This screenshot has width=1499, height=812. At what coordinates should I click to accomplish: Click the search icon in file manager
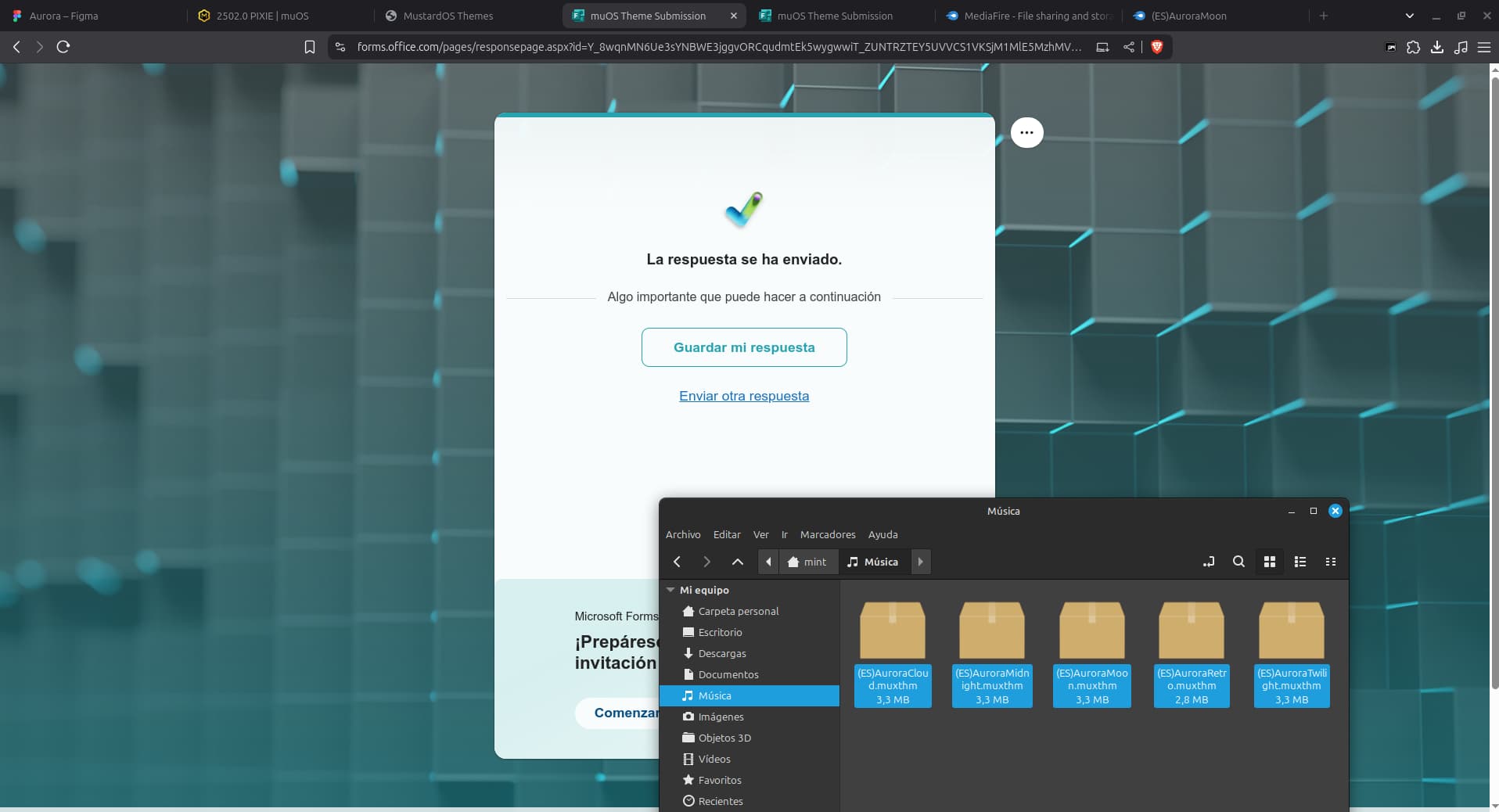point(1238,562)
